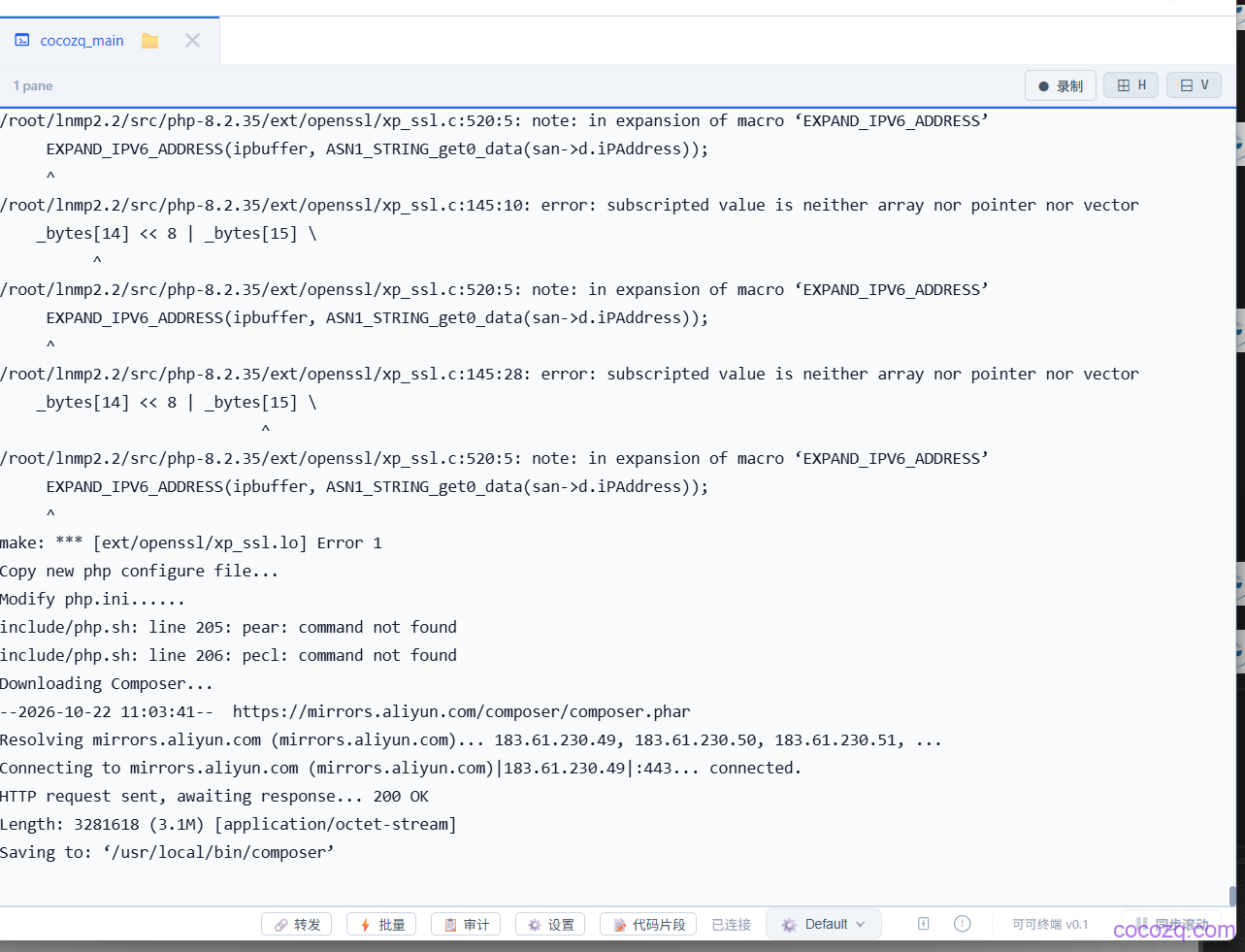
Task: Click the 'make: *** [ext/openssl/xp_ssl.lo] Error 1' line
Action: tap(191, 543)
